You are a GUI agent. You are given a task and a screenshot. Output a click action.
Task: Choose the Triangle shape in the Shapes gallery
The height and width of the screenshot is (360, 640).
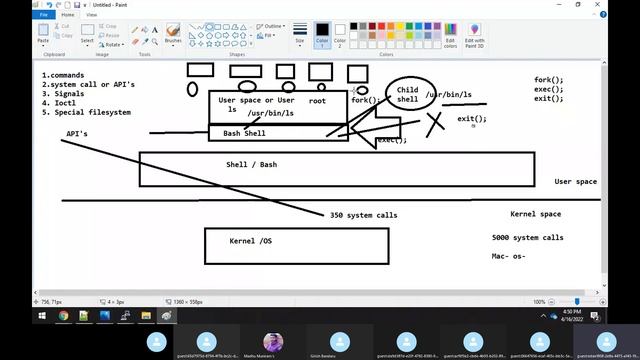[x=243, y=27]
